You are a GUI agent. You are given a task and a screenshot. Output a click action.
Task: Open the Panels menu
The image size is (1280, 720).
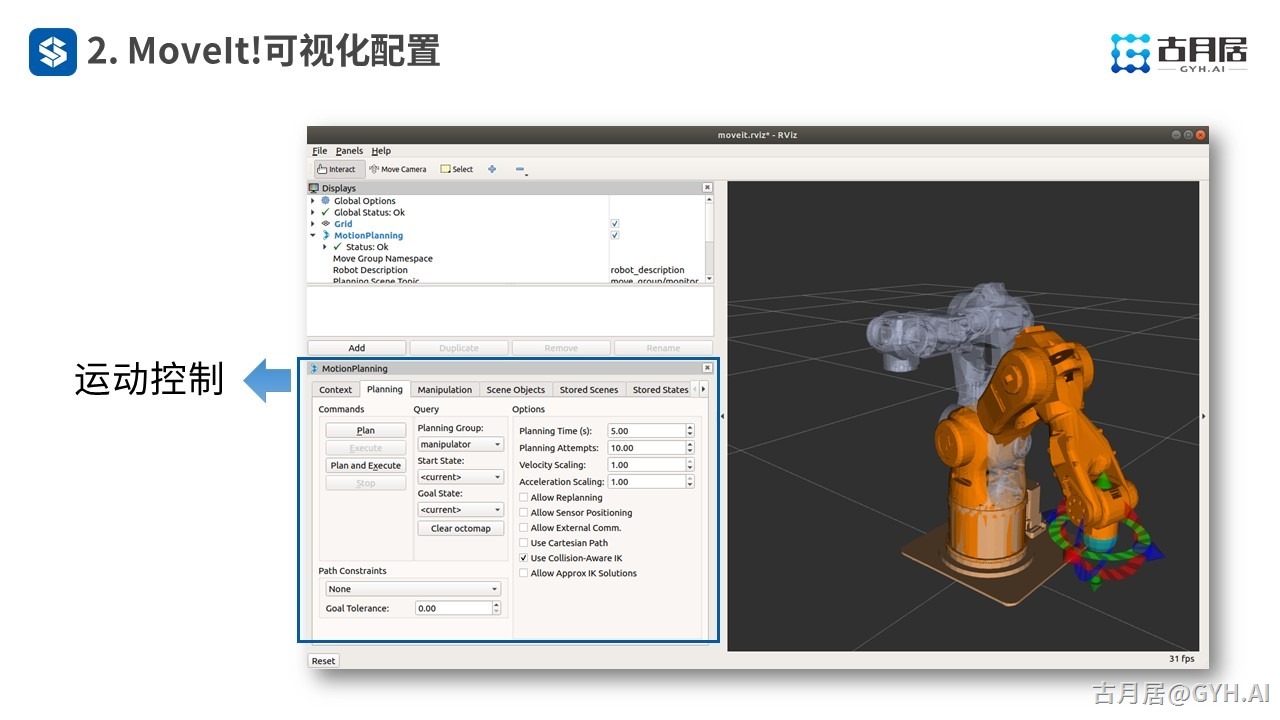click(x=349, y=151)
